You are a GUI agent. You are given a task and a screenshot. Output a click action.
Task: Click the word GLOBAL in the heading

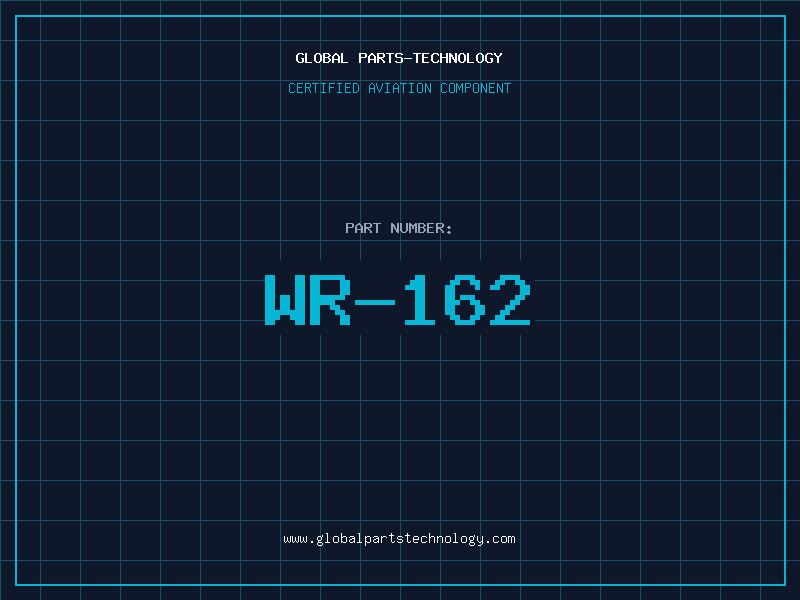click(x=322, y=58)
